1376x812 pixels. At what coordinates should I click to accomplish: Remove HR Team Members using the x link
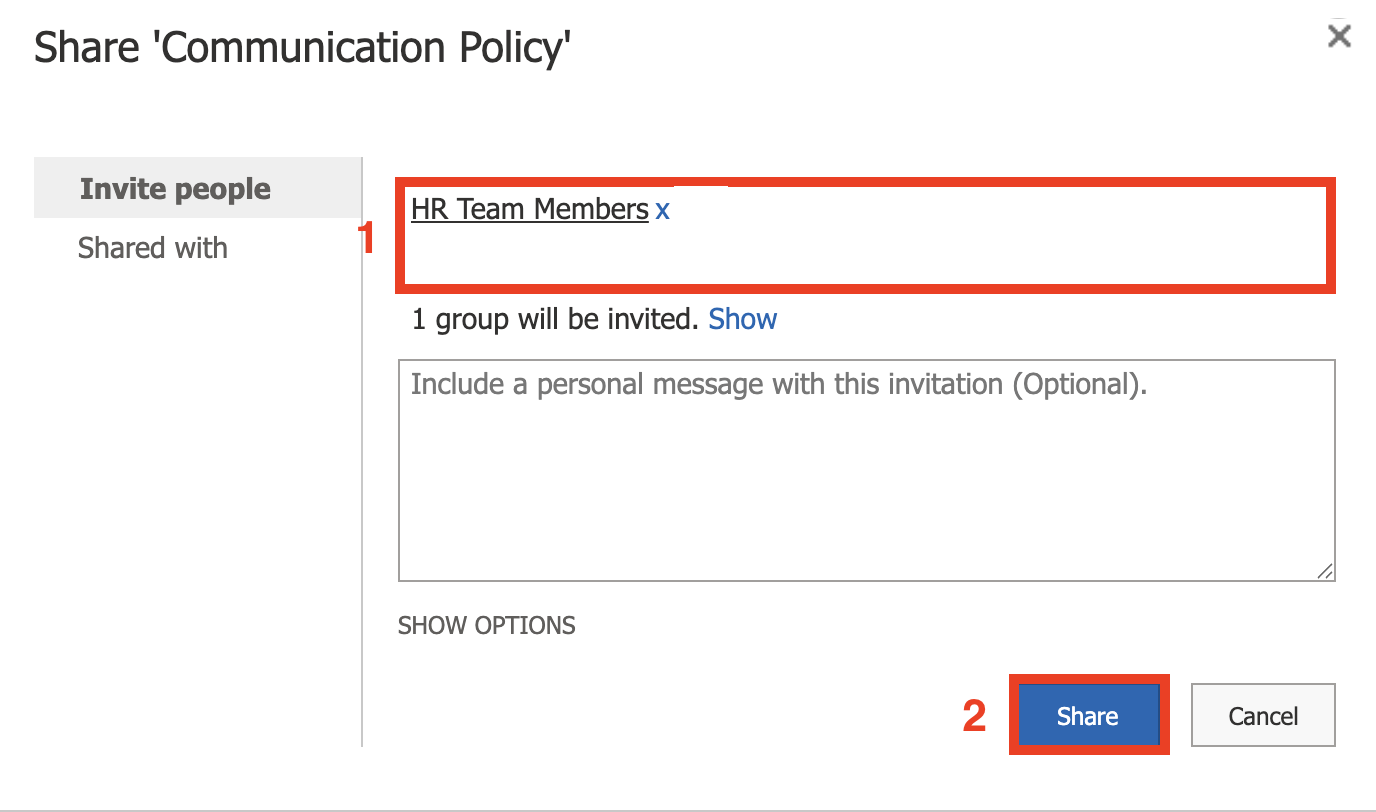coord(662,209)
